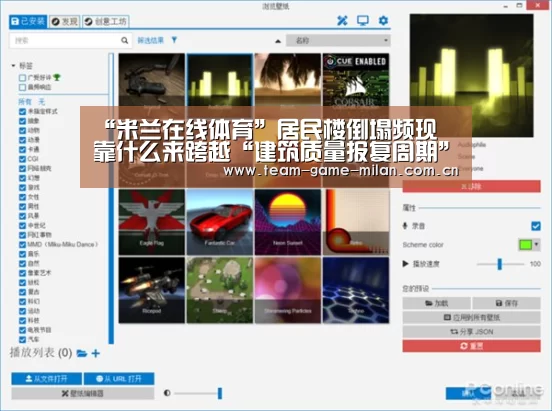
Task: Click the microphone icon beside 录音
Action: (405, 225)
